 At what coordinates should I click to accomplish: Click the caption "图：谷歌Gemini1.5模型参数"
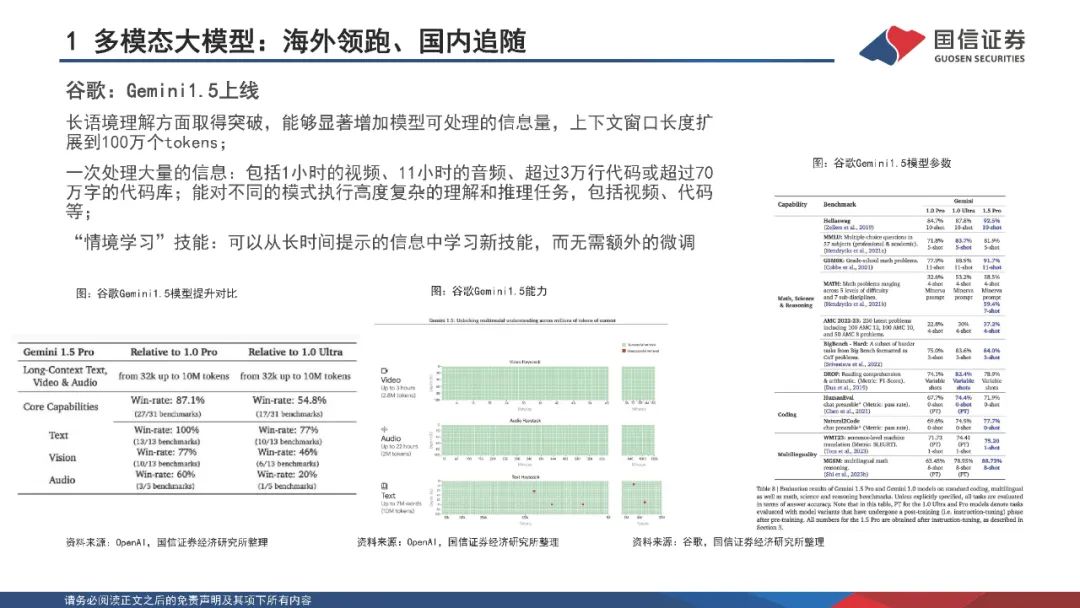pyautogui.click(x=882, y=163)
